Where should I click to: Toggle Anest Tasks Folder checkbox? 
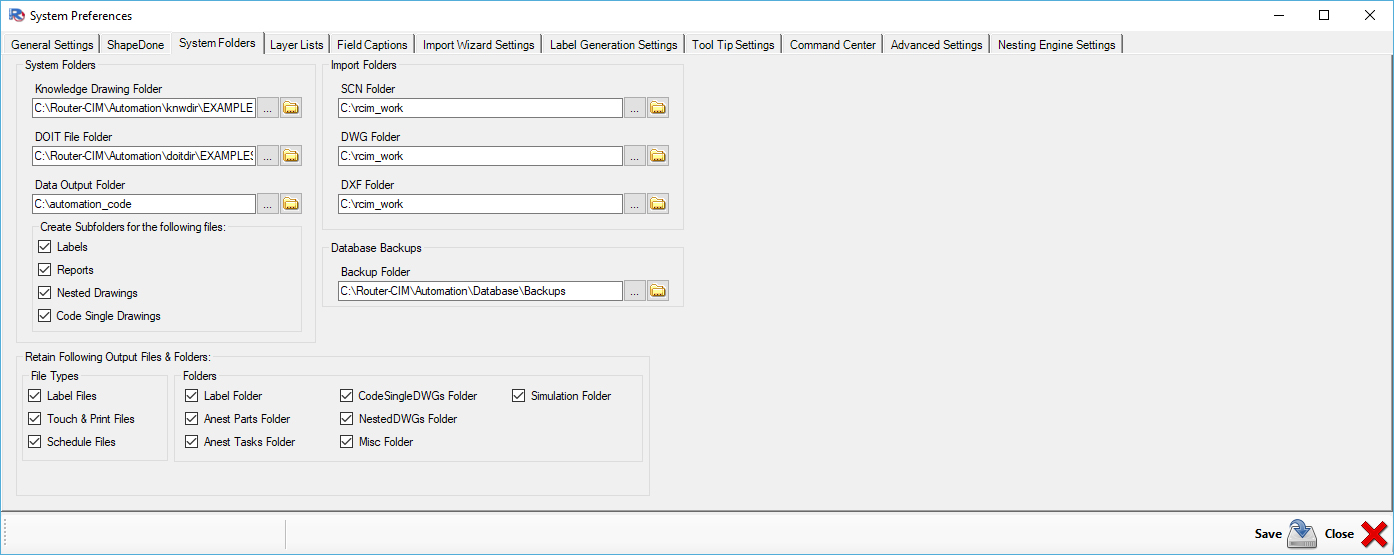click(x=192, y=442)
